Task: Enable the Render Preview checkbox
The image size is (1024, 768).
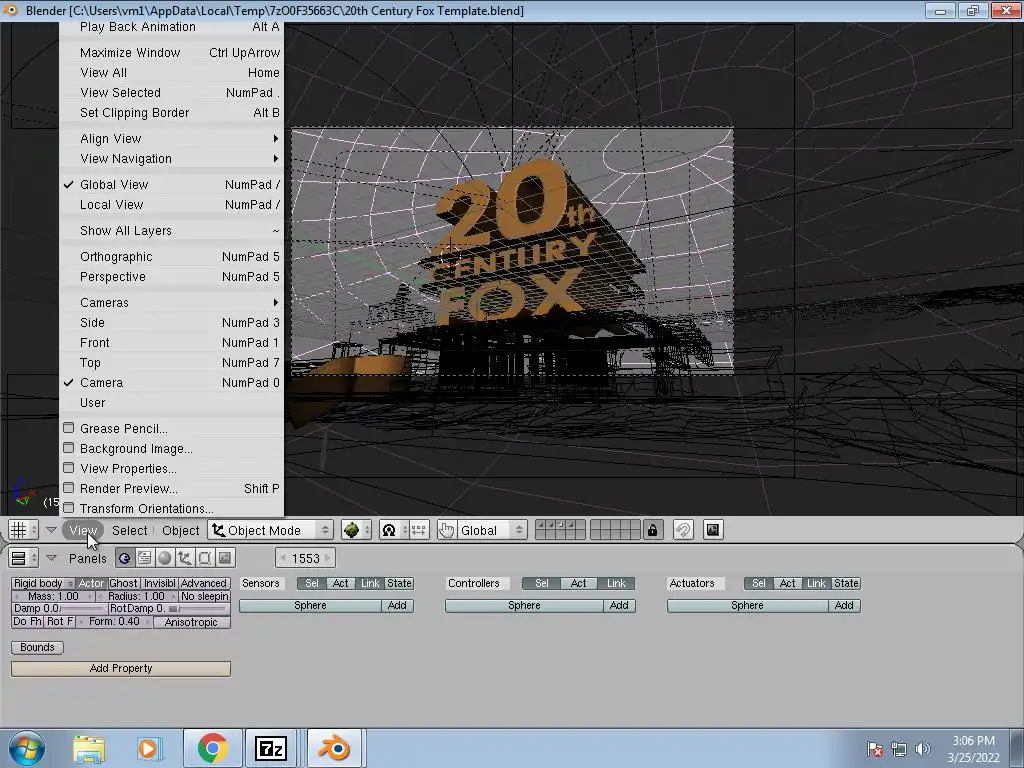Action: [x=69, y=488]
